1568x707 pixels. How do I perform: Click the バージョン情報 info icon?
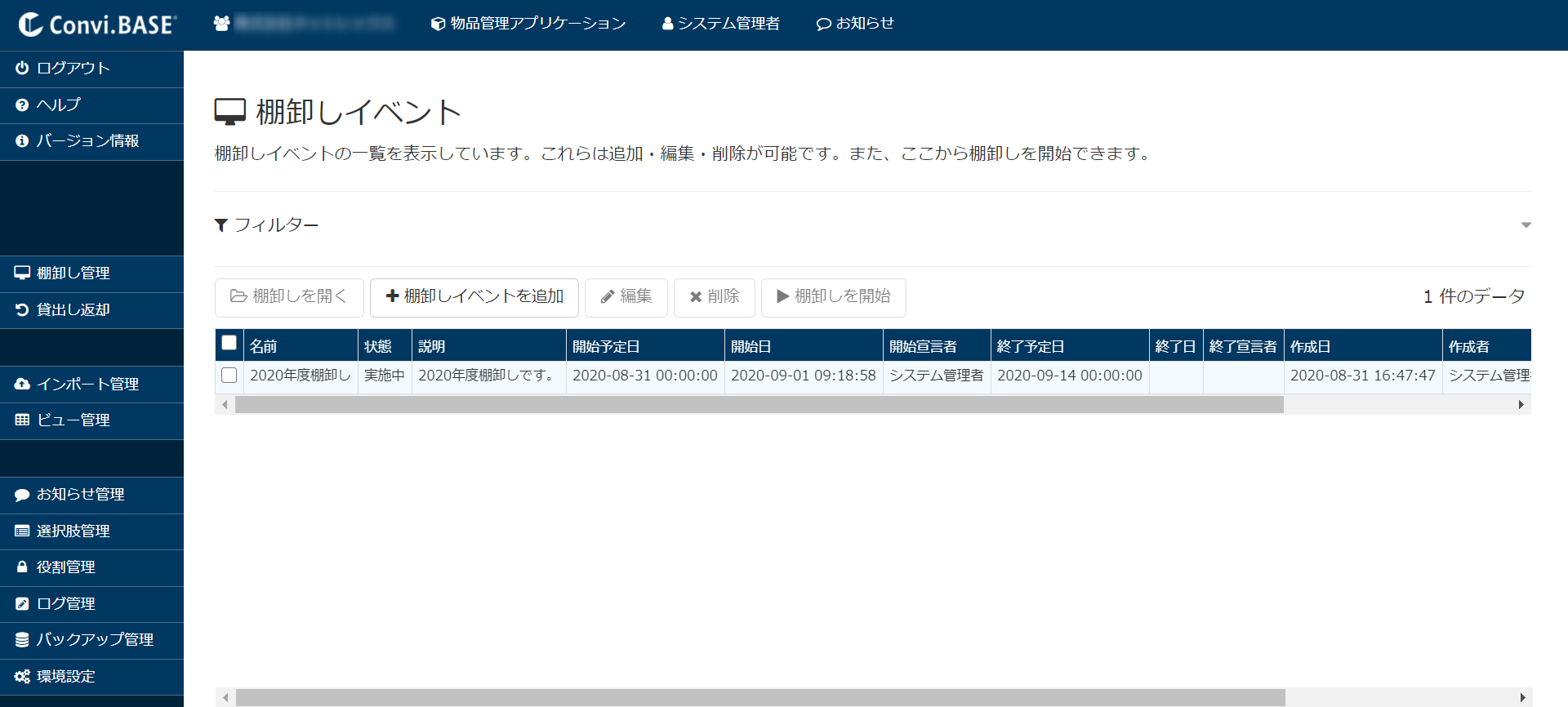pyautogui.click(x=22, y=141)
